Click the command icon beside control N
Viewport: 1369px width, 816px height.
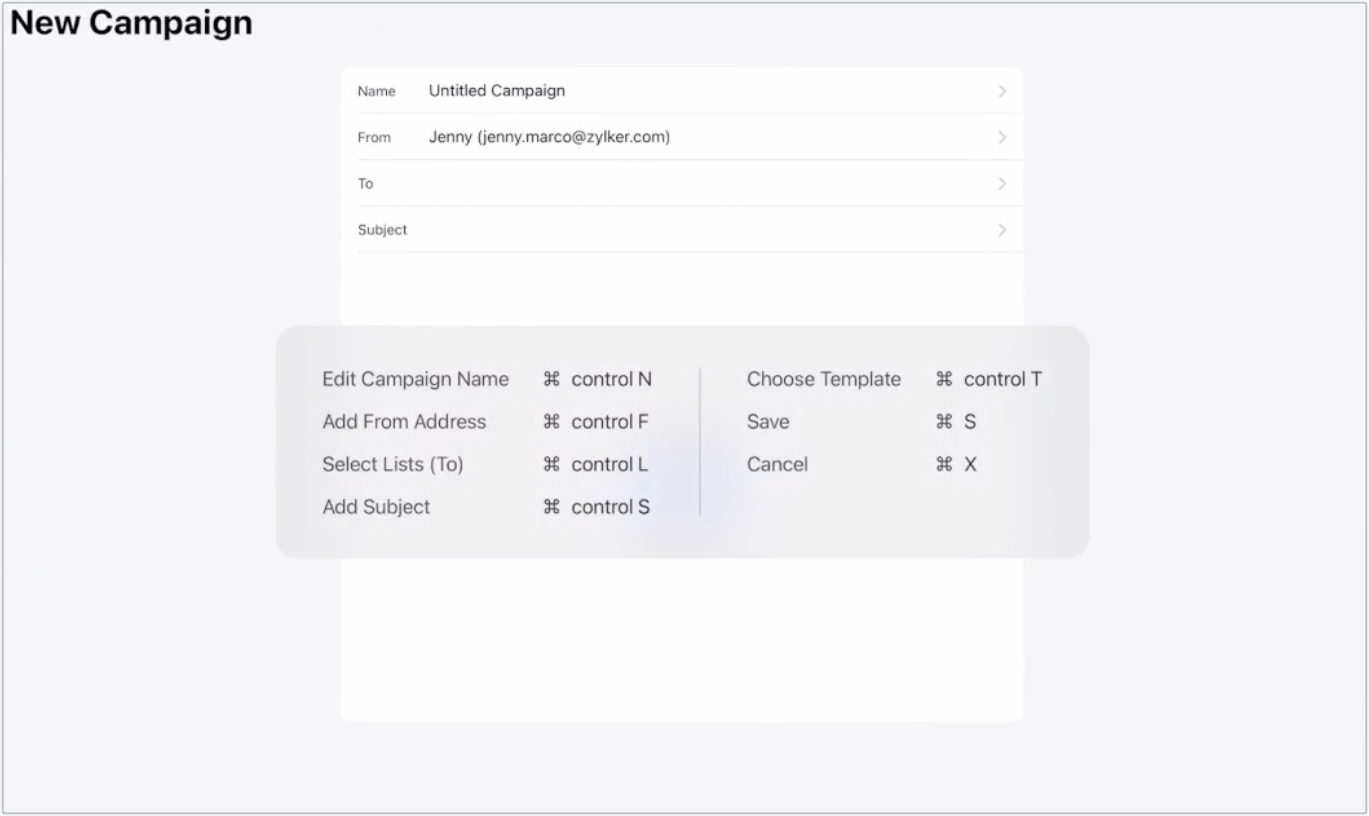(551, 379)
